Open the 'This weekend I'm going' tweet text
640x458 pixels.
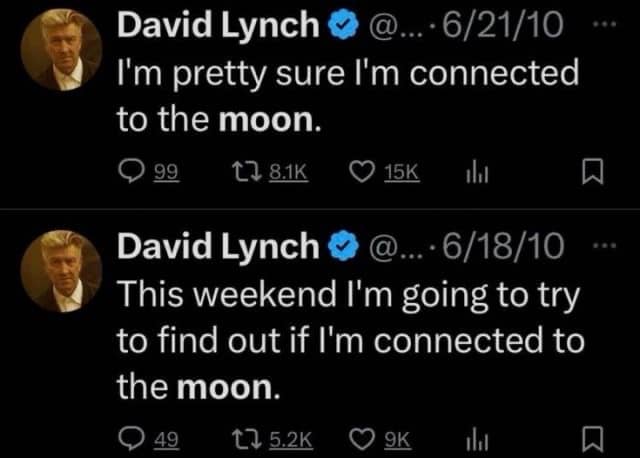[351, 340]
